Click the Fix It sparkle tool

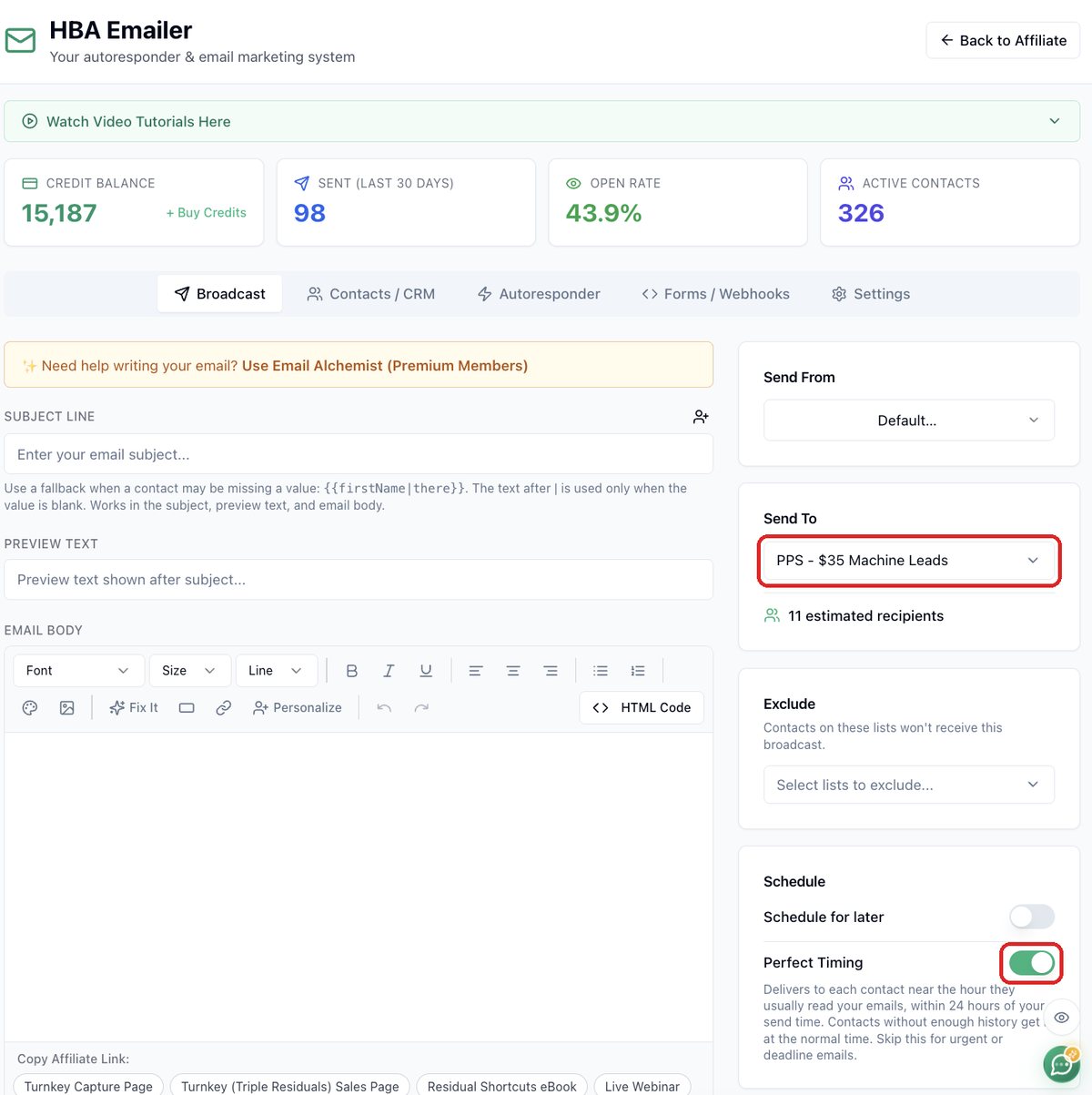point(134,708)
